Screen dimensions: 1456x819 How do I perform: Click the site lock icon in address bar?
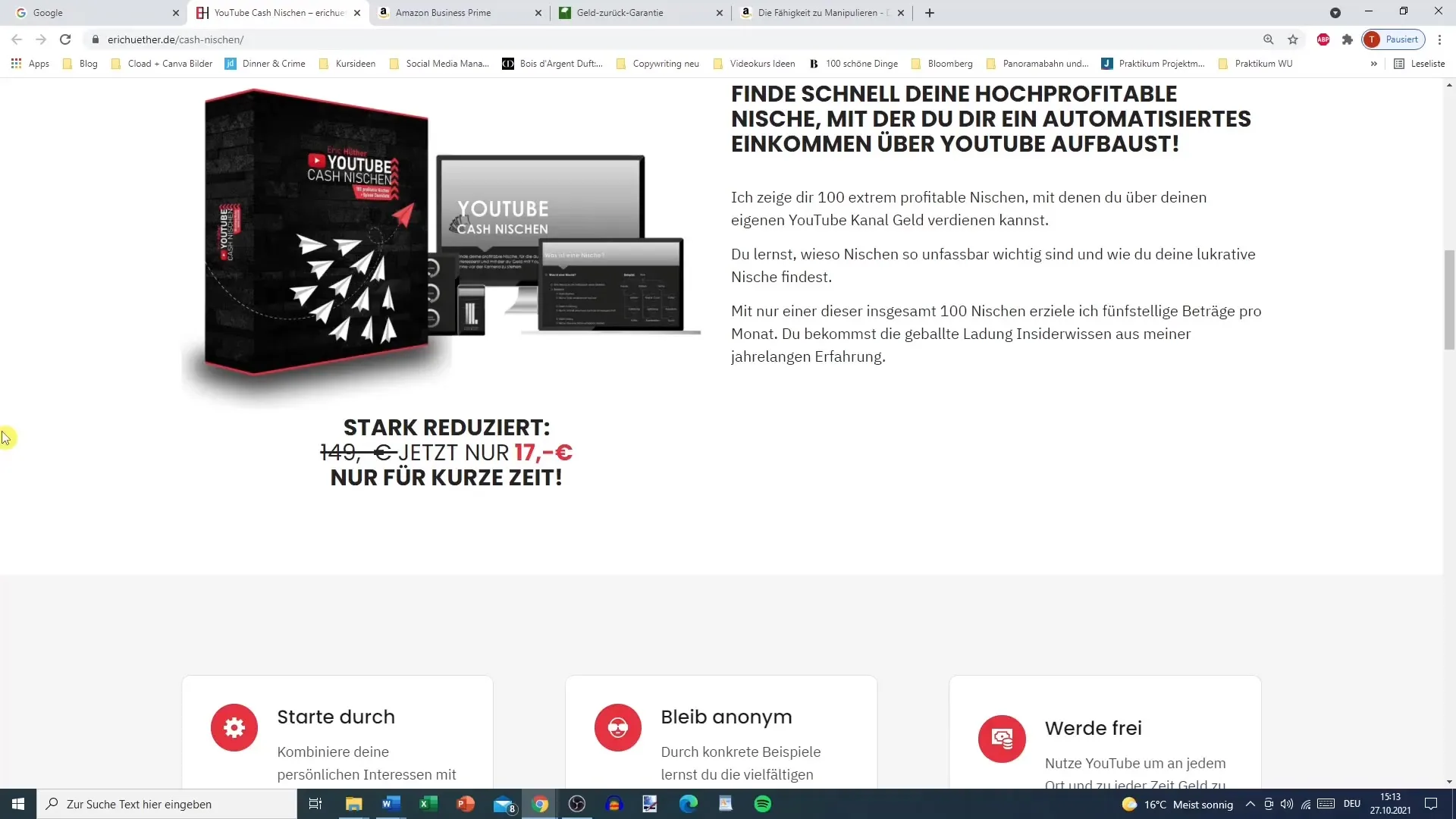[x=96, y=39]
